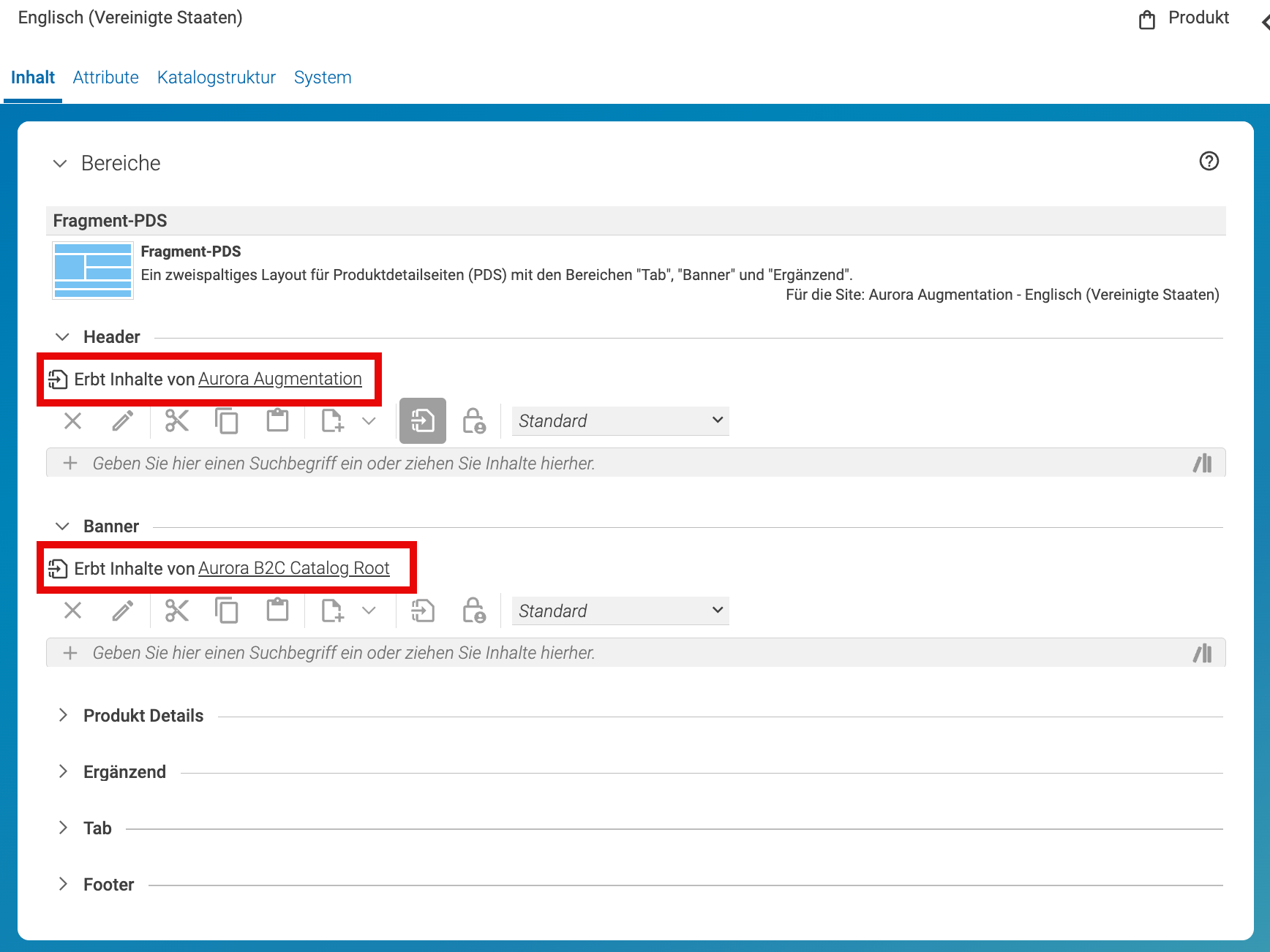Open the Katalogstruktur tab

coord(217,78)
